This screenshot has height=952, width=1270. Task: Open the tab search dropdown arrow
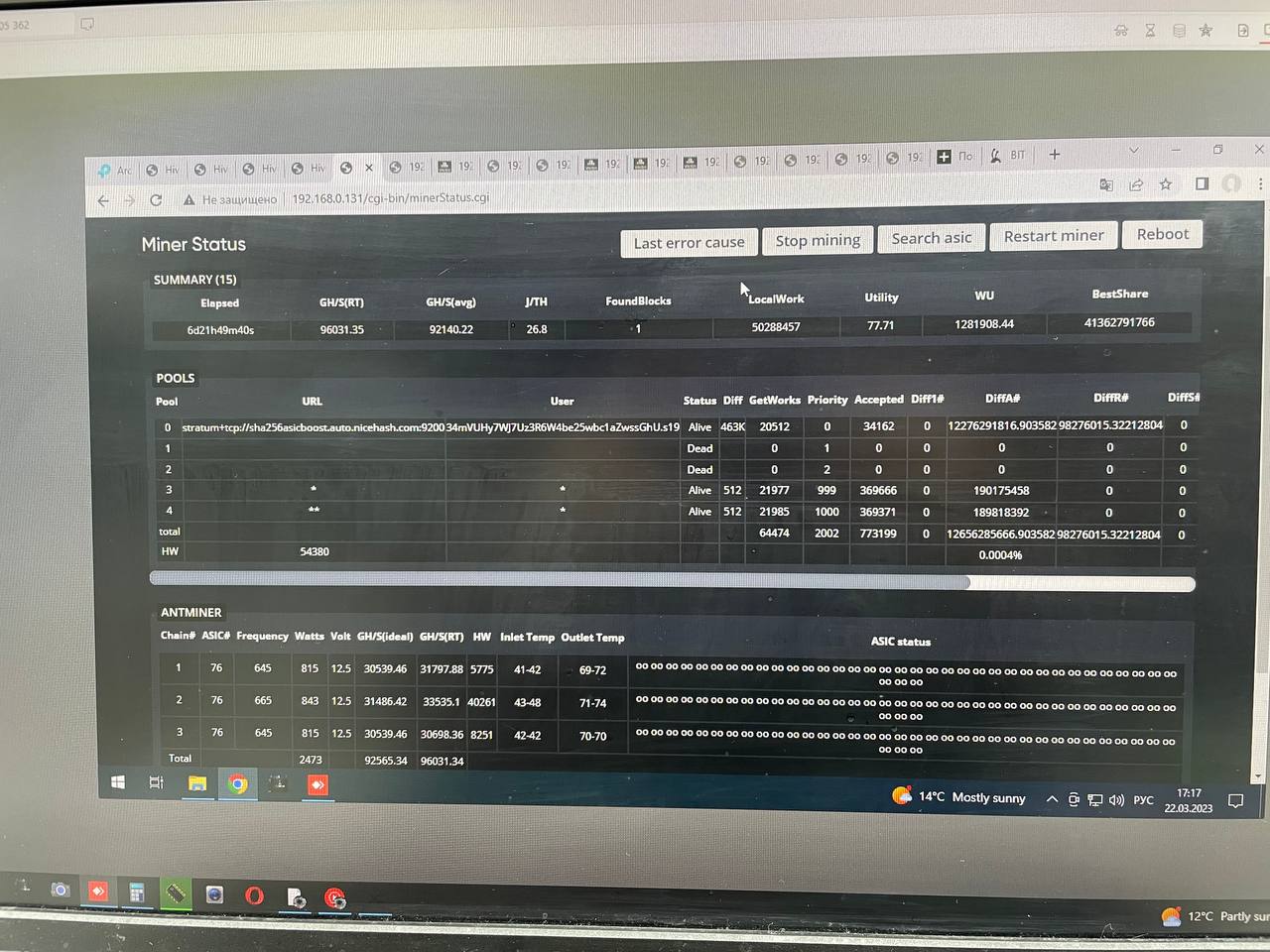click(x=1133, y=151)
